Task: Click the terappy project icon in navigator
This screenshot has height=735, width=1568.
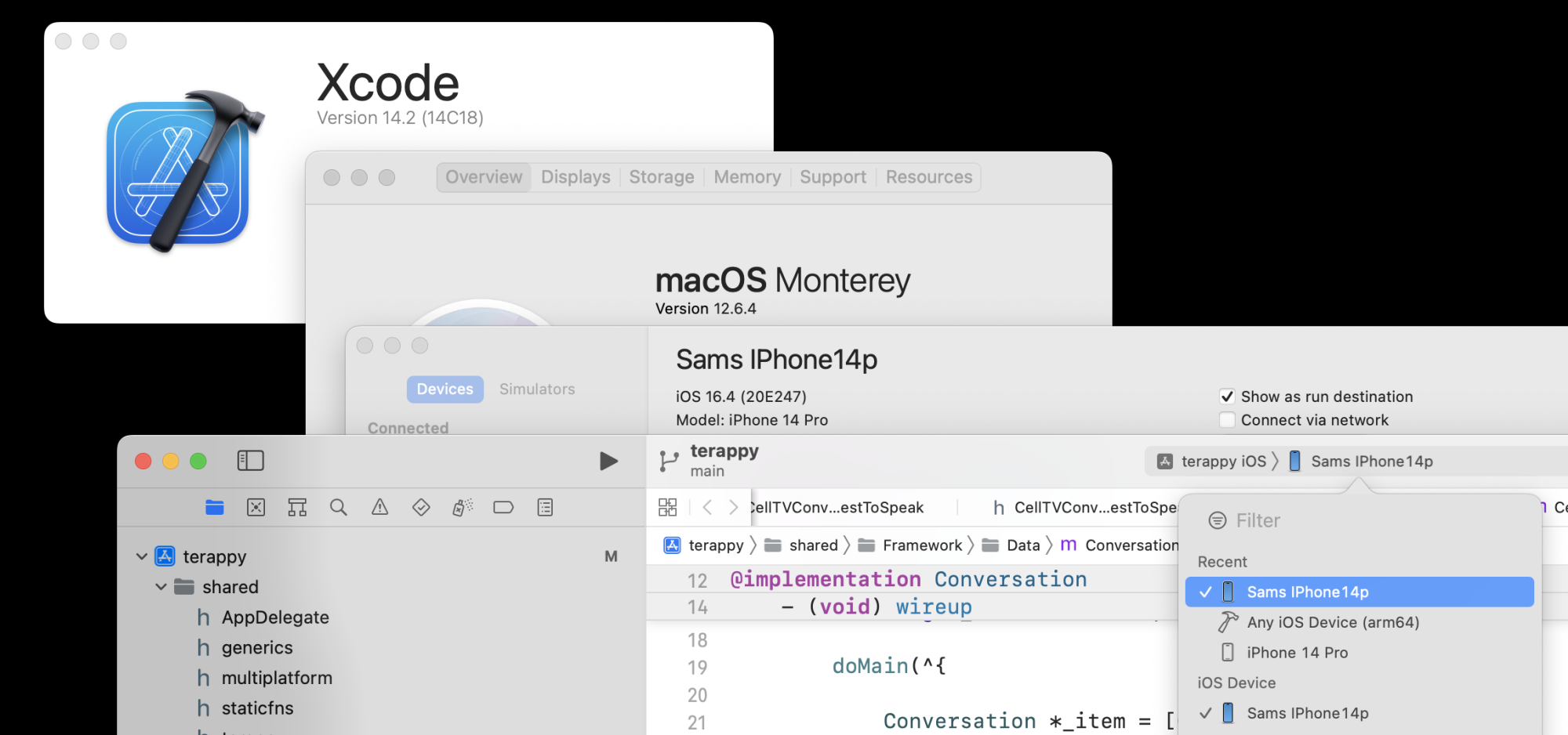Action: pos(165,556)
